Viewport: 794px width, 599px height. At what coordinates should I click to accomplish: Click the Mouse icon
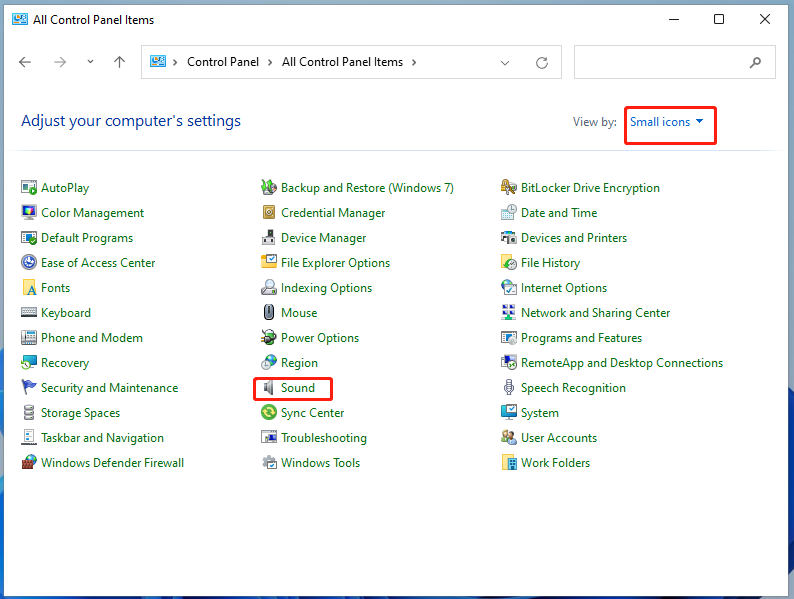269,312
